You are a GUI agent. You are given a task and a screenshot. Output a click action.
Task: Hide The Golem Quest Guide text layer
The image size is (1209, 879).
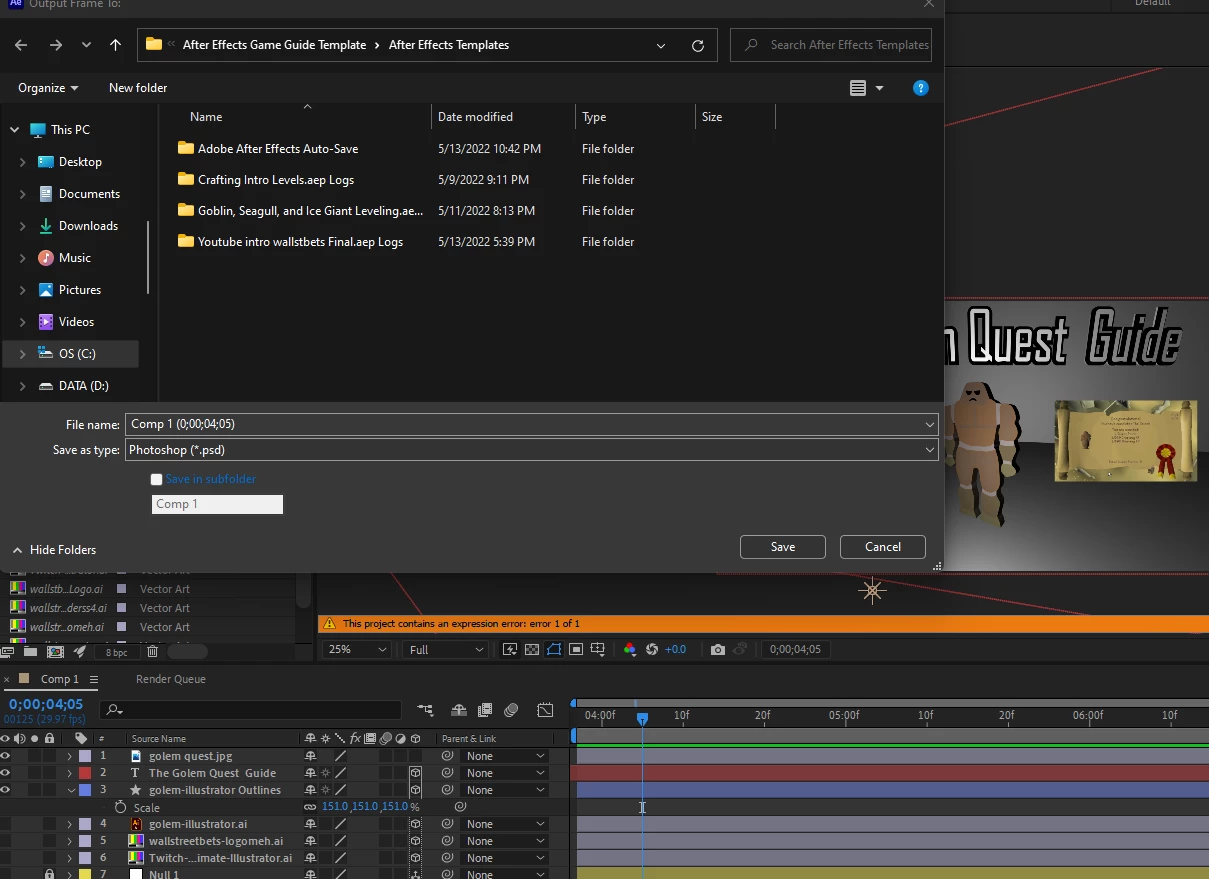pyautogui.click(x=5, y=773)
